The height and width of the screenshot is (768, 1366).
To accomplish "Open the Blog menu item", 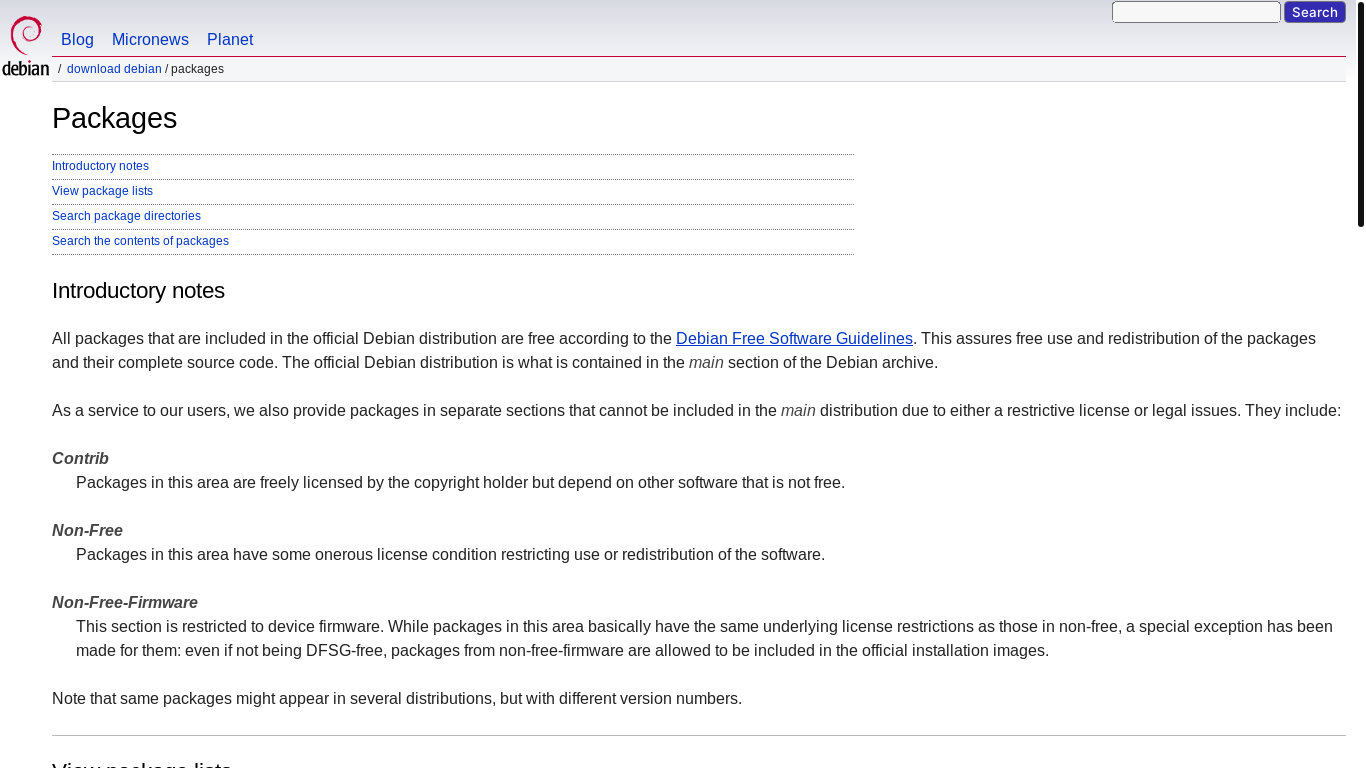I will (77, 40).
